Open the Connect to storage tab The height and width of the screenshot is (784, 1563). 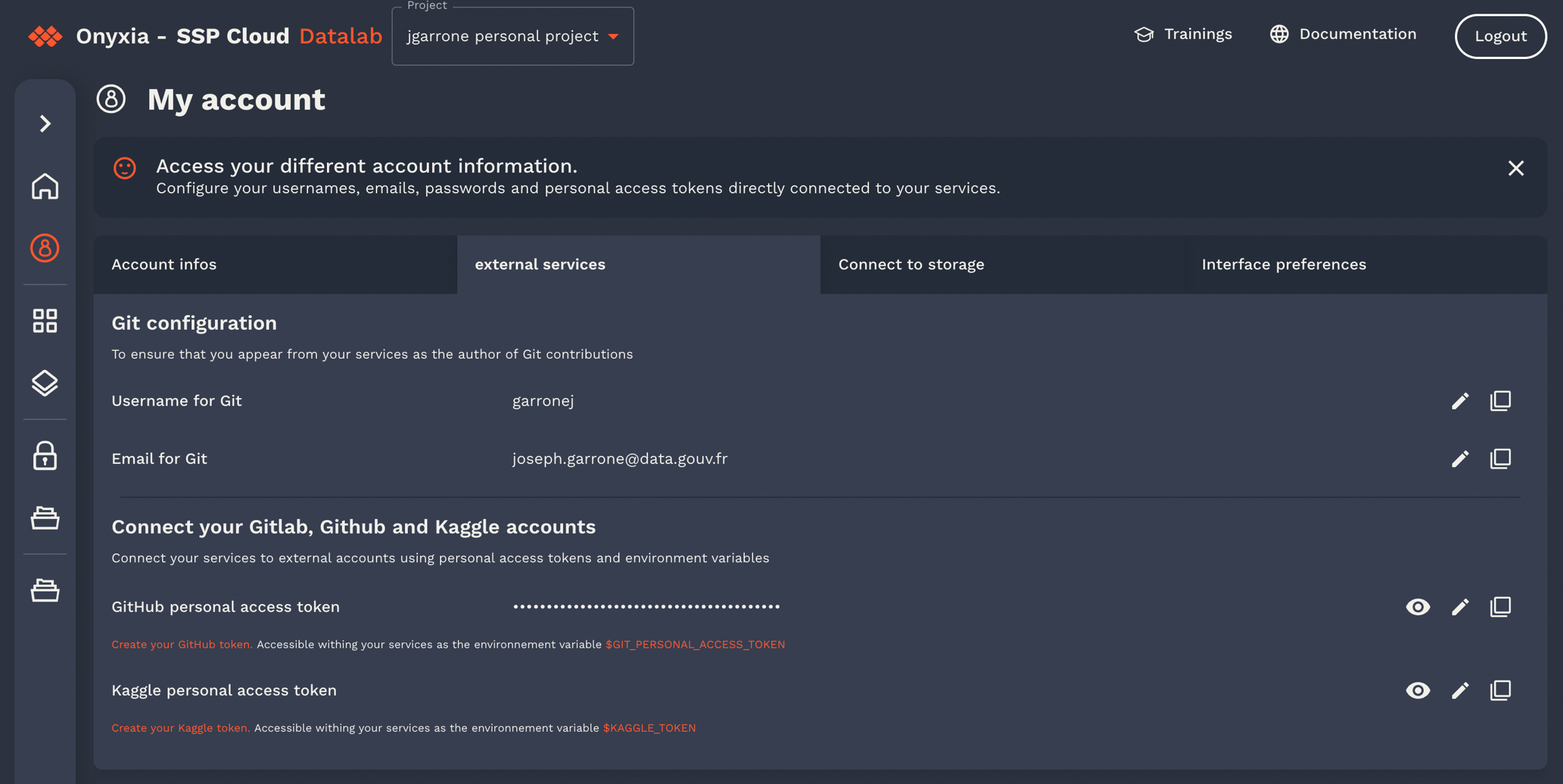coord(911,264)
